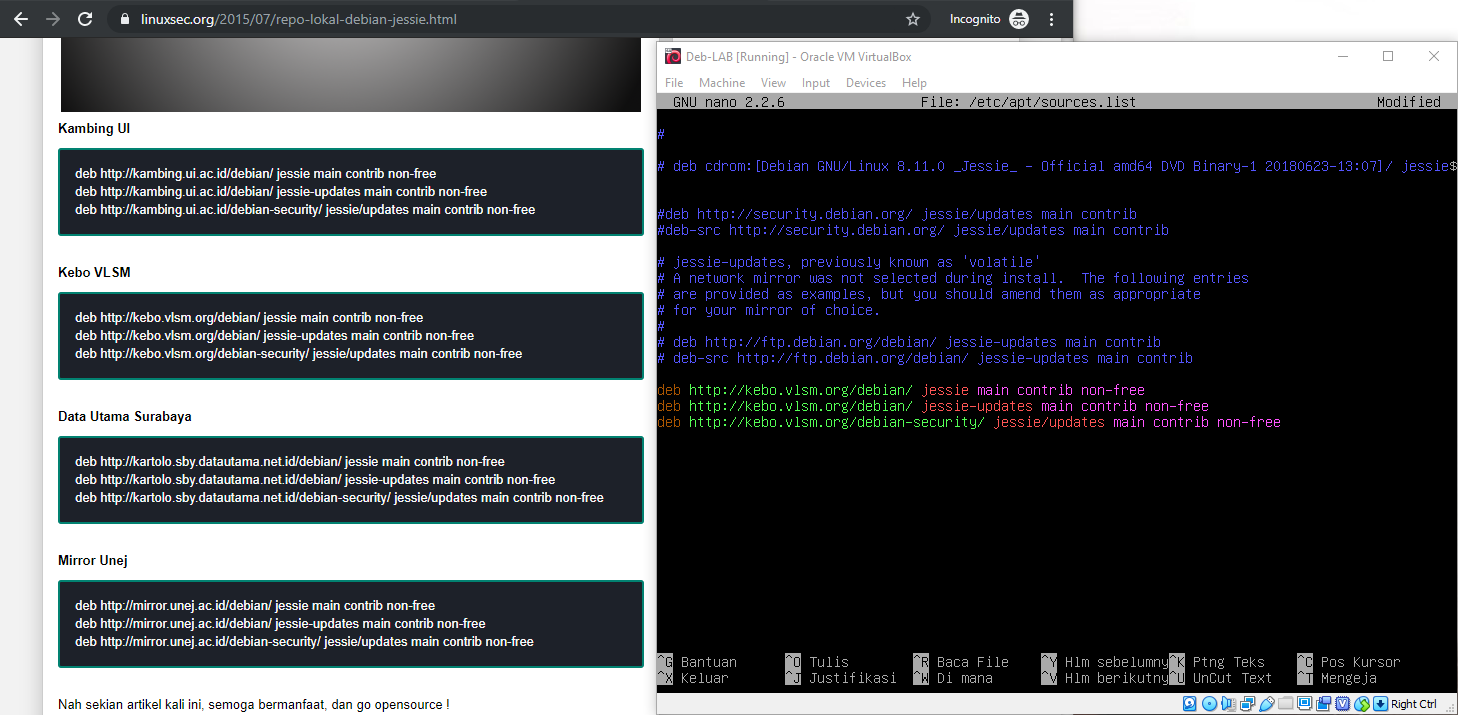1458x715 pixels.
Task: Open the Machine menu in VirtualBox
Action: click(722, 82)
